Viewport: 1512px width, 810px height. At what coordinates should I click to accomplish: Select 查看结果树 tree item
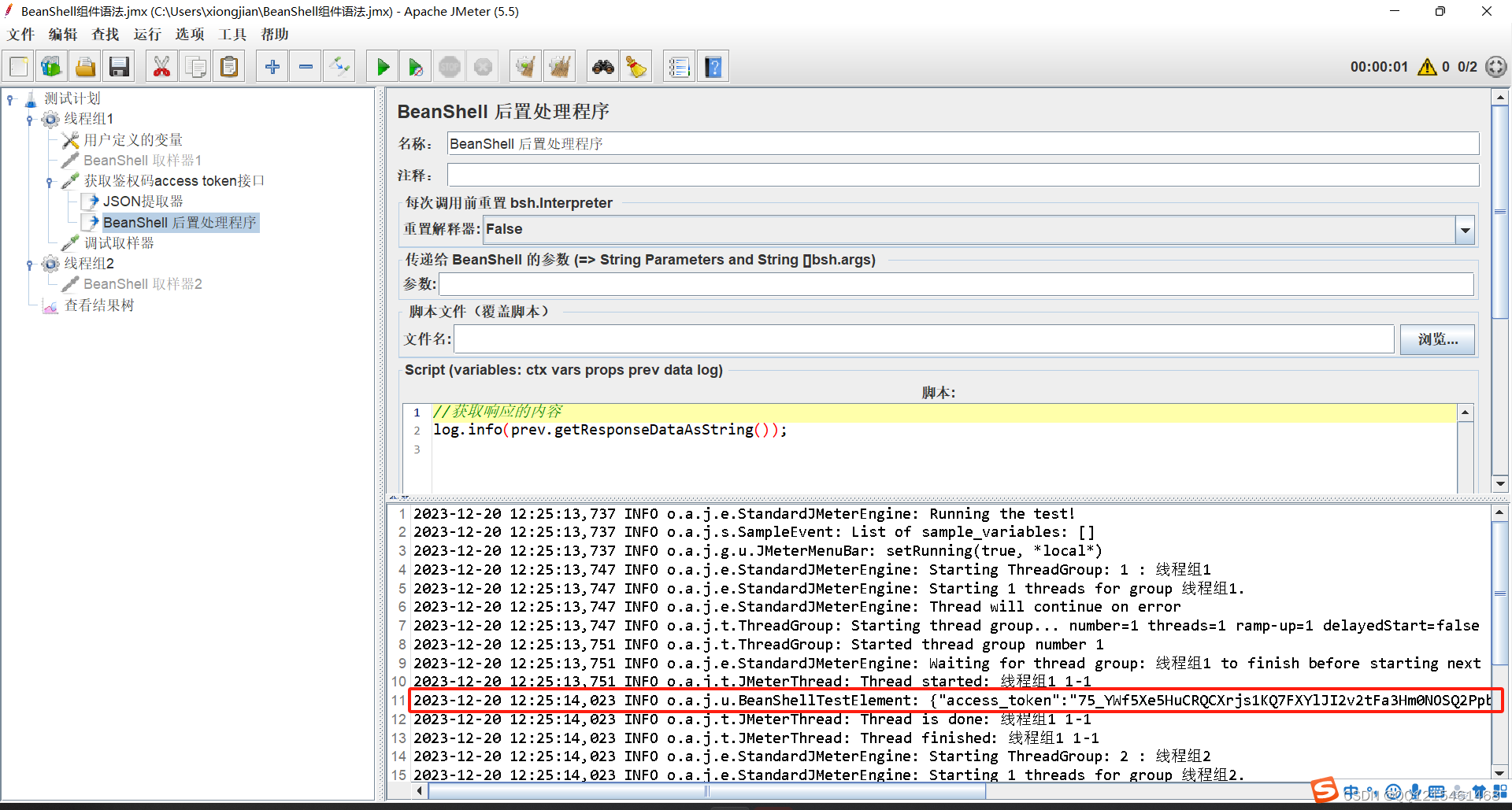[99, 305]
